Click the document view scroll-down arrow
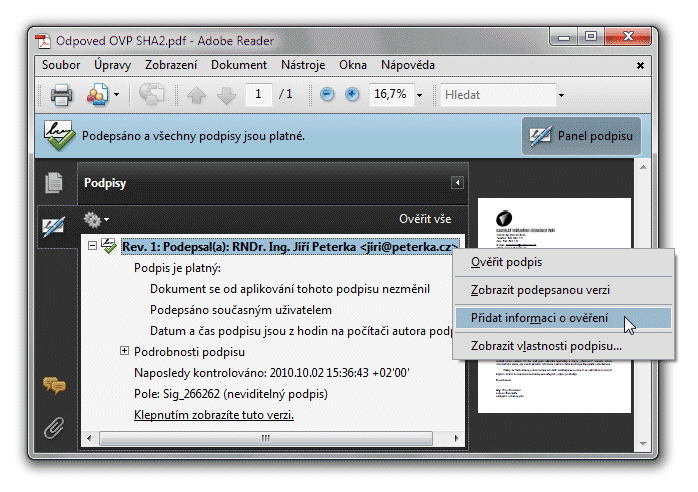 tap(643, 443)
